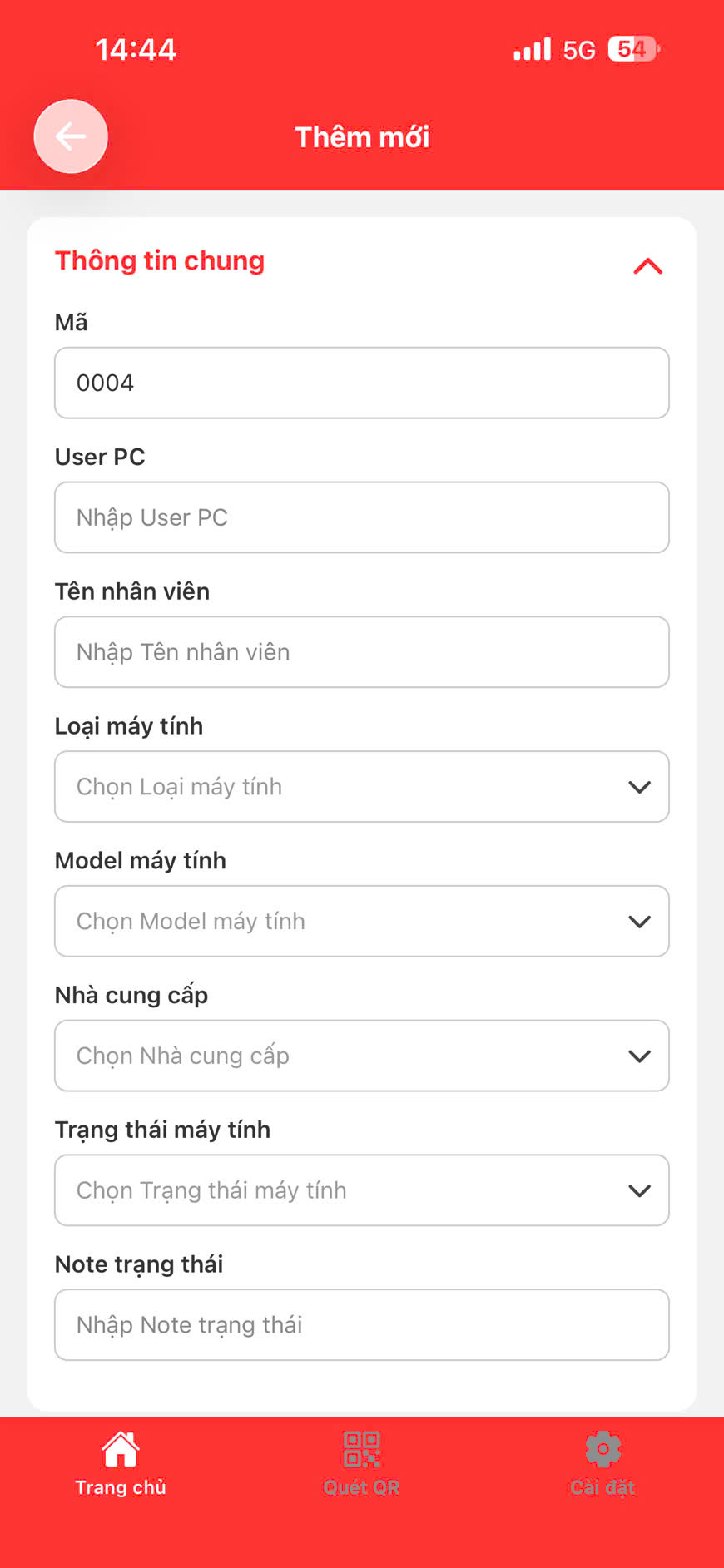Screen dimensions: 724x1568
Task: Tap the Nhà cung cấp chevron arrow
Action: pyautogui.click(x=639, y=1056)
